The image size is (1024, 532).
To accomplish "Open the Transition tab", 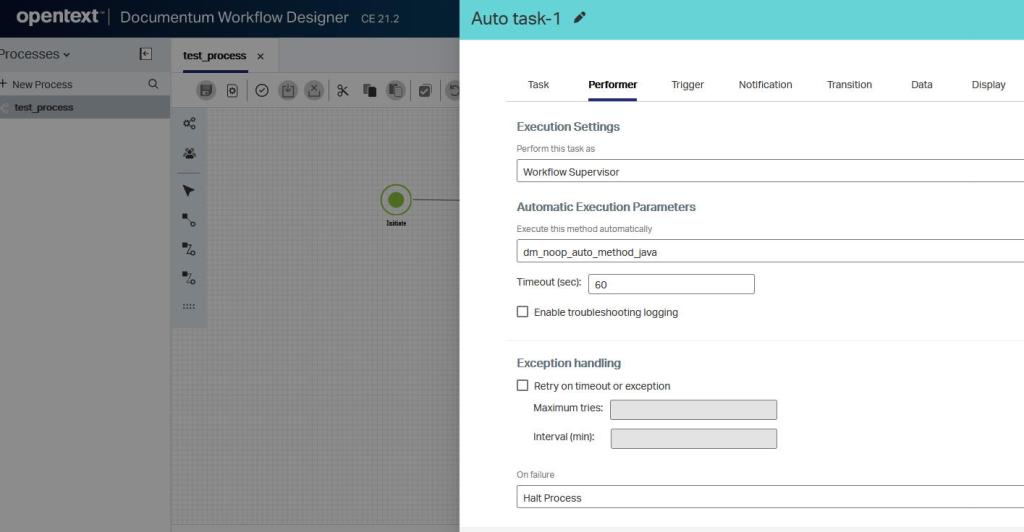I will pos(849,84).
